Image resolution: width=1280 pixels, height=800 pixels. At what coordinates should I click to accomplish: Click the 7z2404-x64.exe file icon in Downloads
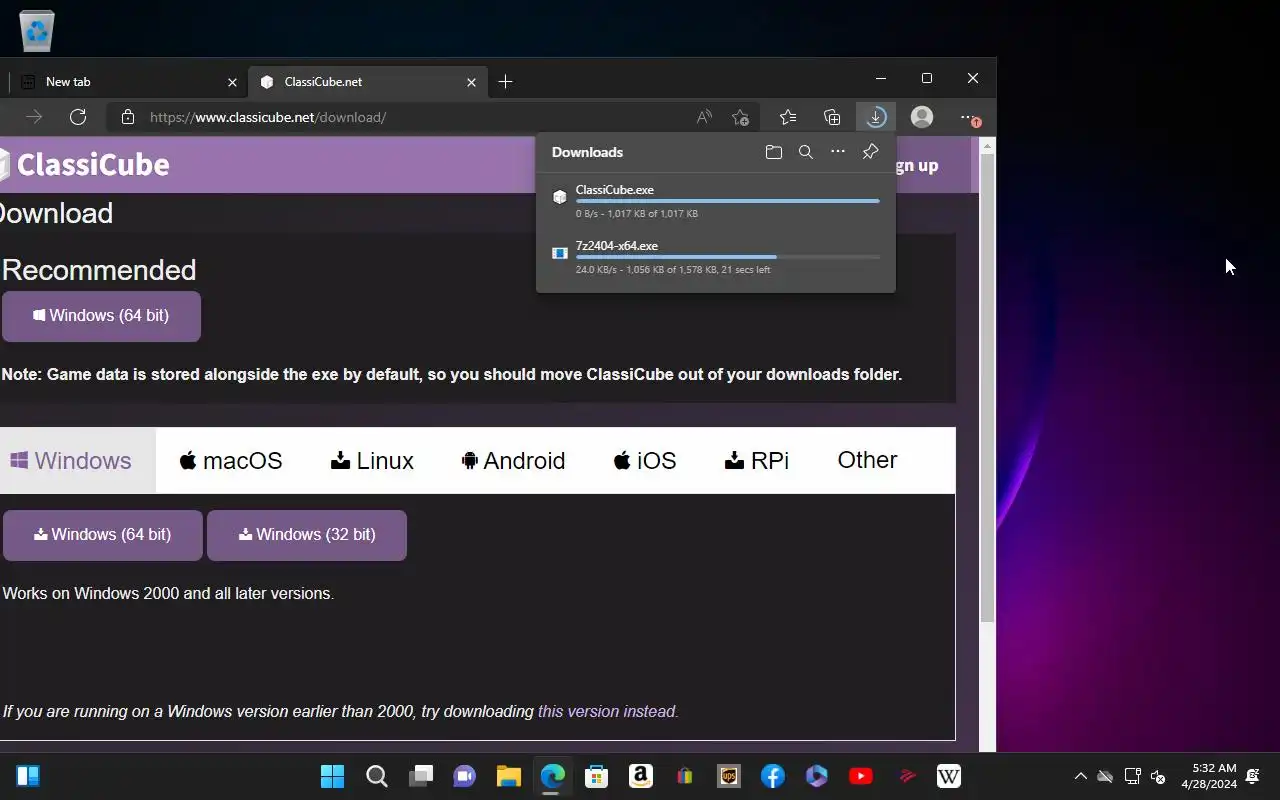click(560, 253)
